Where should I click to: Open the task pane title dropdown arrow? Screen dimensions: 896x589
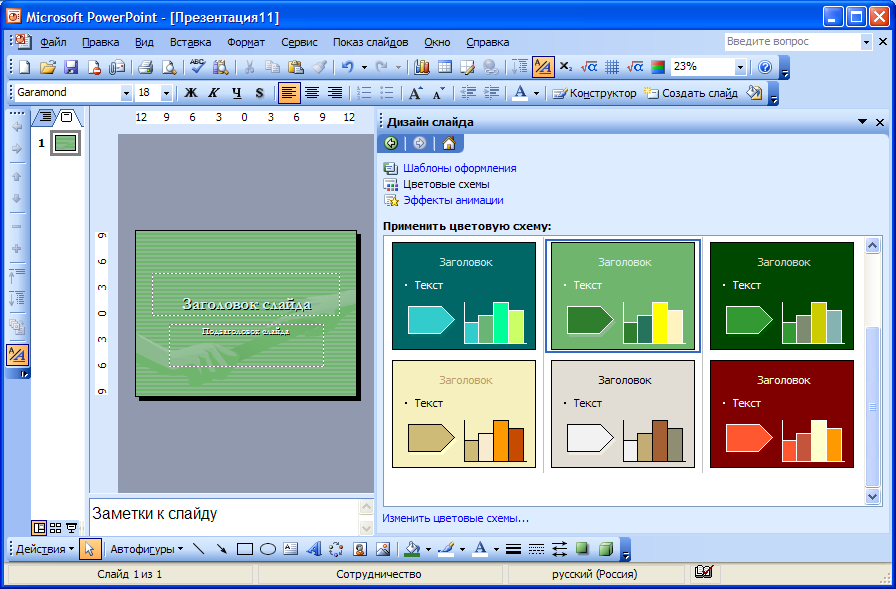point(862,122)
